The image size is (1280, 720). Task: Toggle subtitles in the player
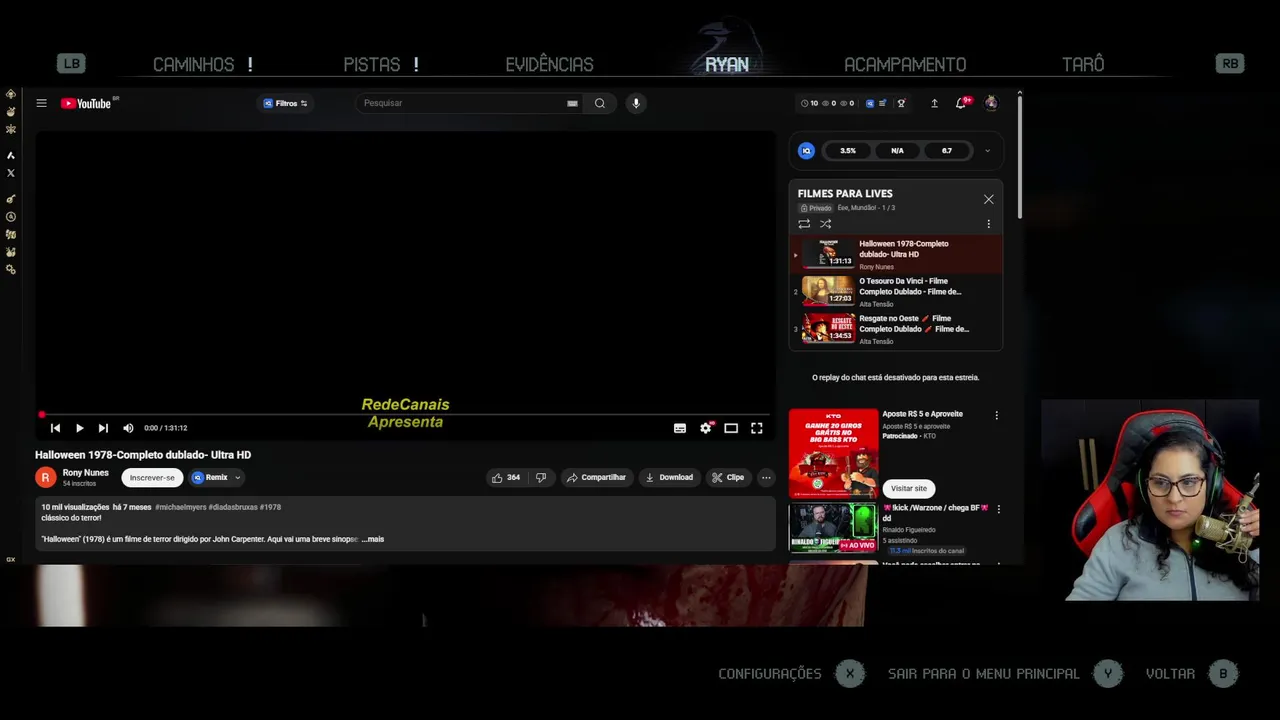(x=680, y=428)
